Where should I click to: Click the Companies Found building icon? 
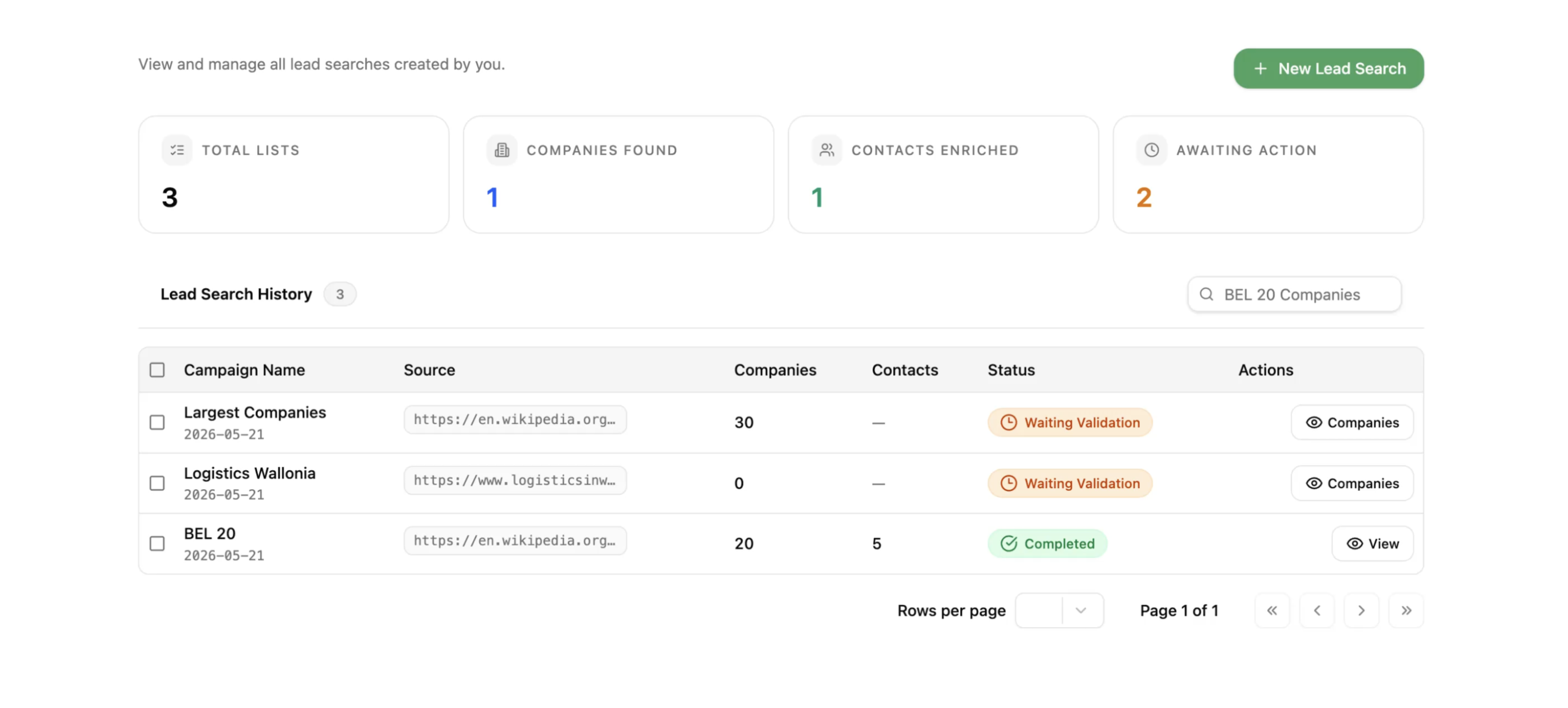(x=501, y=150)
